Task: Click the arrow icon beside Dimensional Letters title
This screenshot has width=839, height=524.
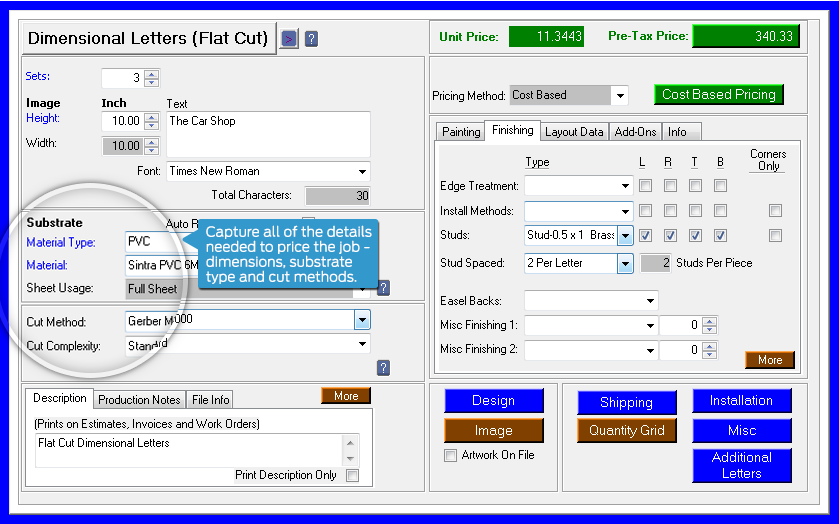Action: pyautogui.click(x=289, y=39)
